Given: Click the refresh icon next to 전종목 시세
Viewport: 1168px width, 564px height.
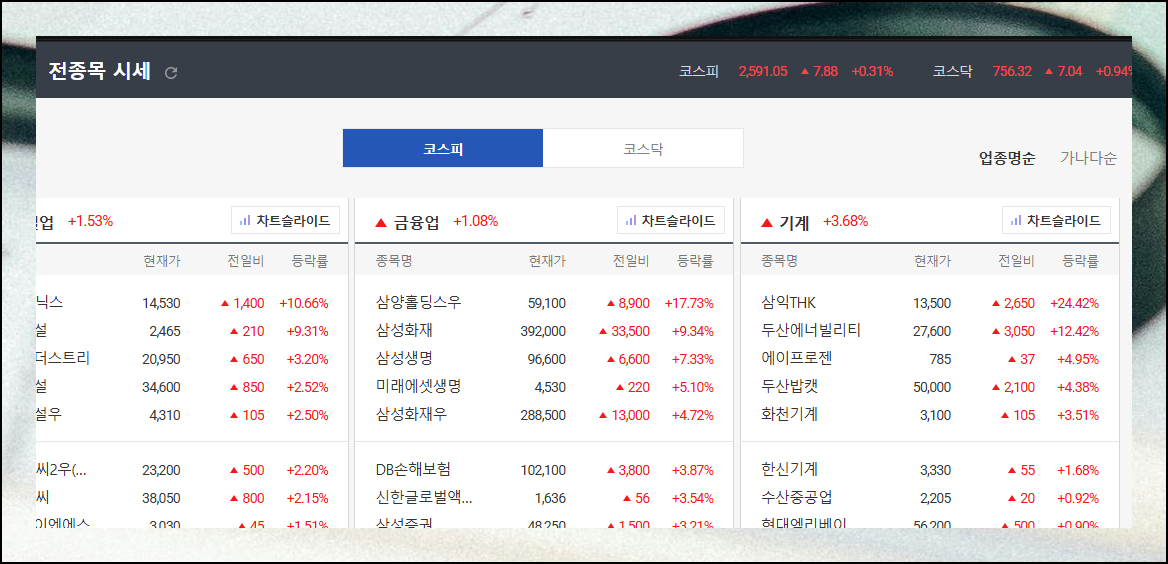Looking at the screenshot, I should (171, 73).
